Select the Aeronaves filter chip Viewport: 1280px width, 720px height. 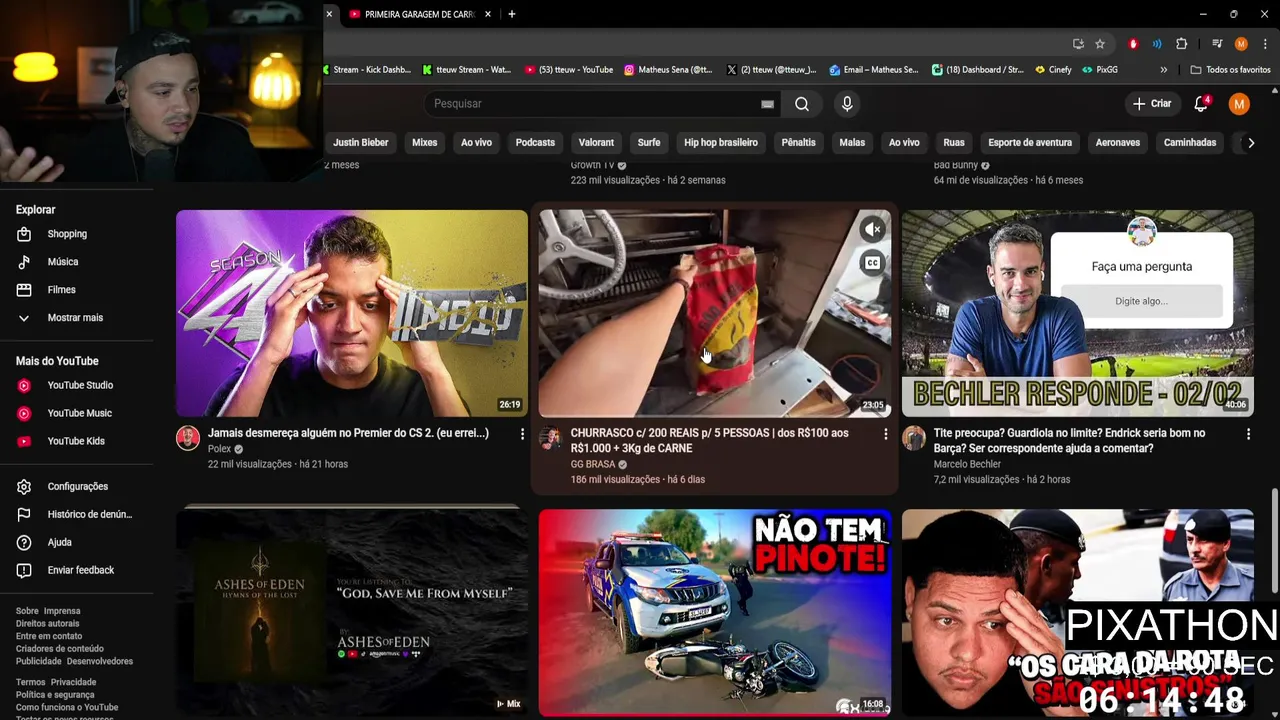[x=1118, y=143]
